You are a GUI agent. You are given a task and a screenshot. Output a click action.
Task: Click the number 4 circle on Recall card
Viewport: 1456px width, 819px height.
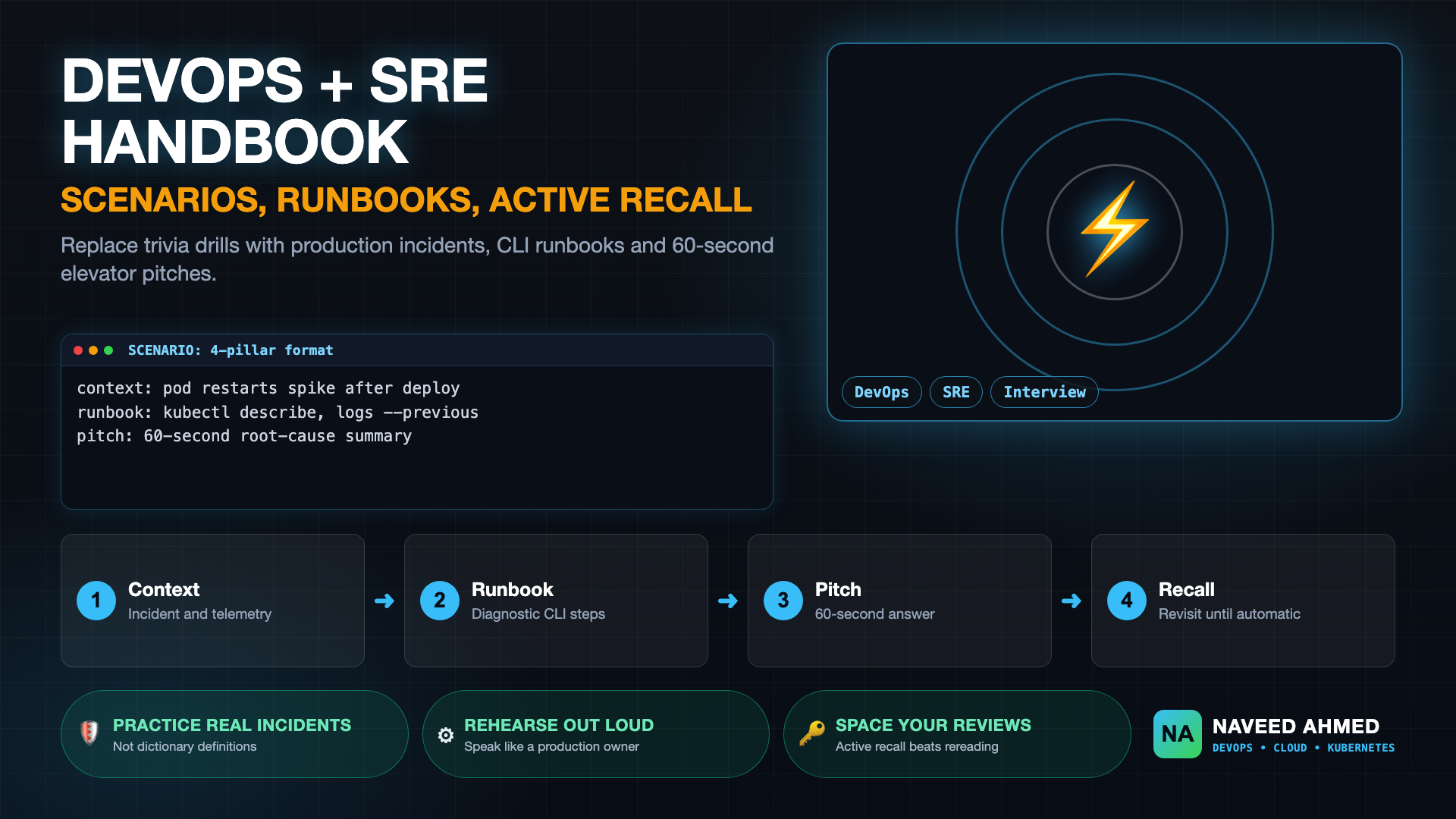pos(1127,601)
